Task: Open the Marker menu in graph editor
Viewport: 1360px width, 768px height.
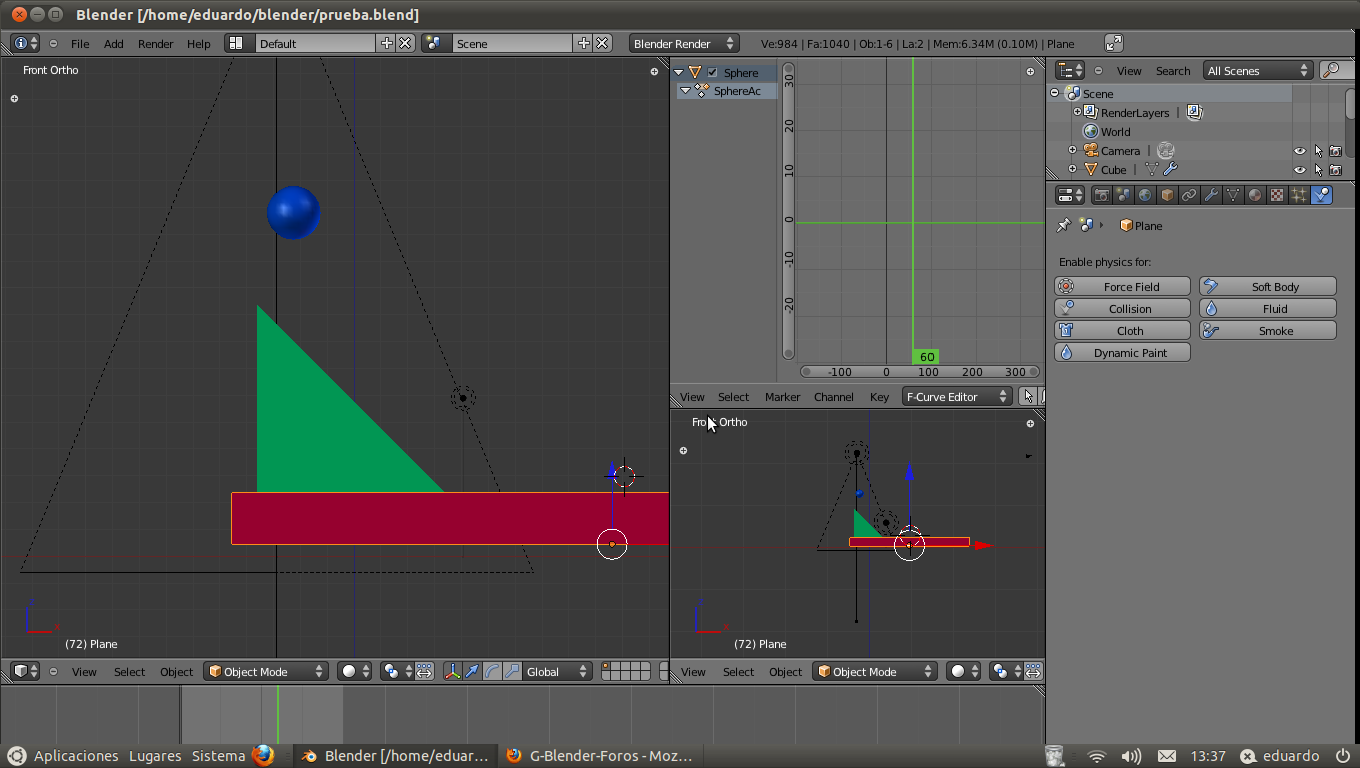Action: coord(782,397)
